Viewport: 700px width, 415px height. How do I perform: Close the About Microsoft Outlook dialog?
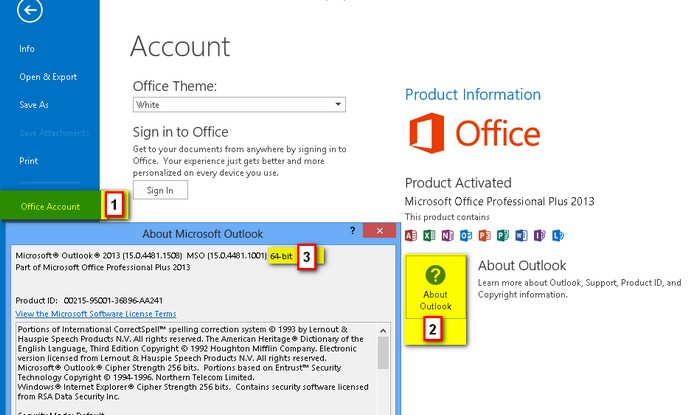(x=379, y=231)
